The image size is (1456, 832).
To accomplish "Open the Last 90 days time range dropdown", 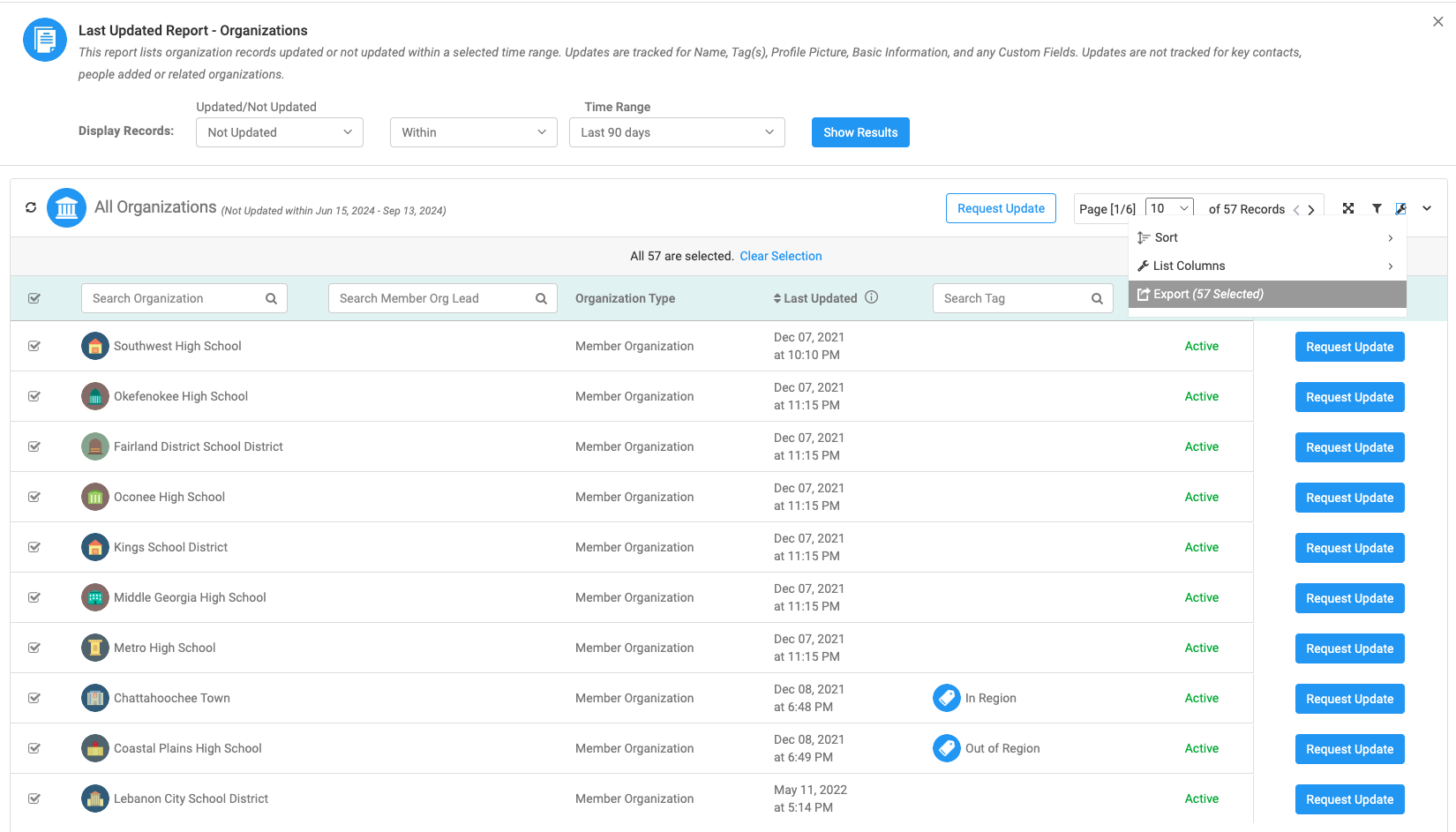I will point(677,132).
